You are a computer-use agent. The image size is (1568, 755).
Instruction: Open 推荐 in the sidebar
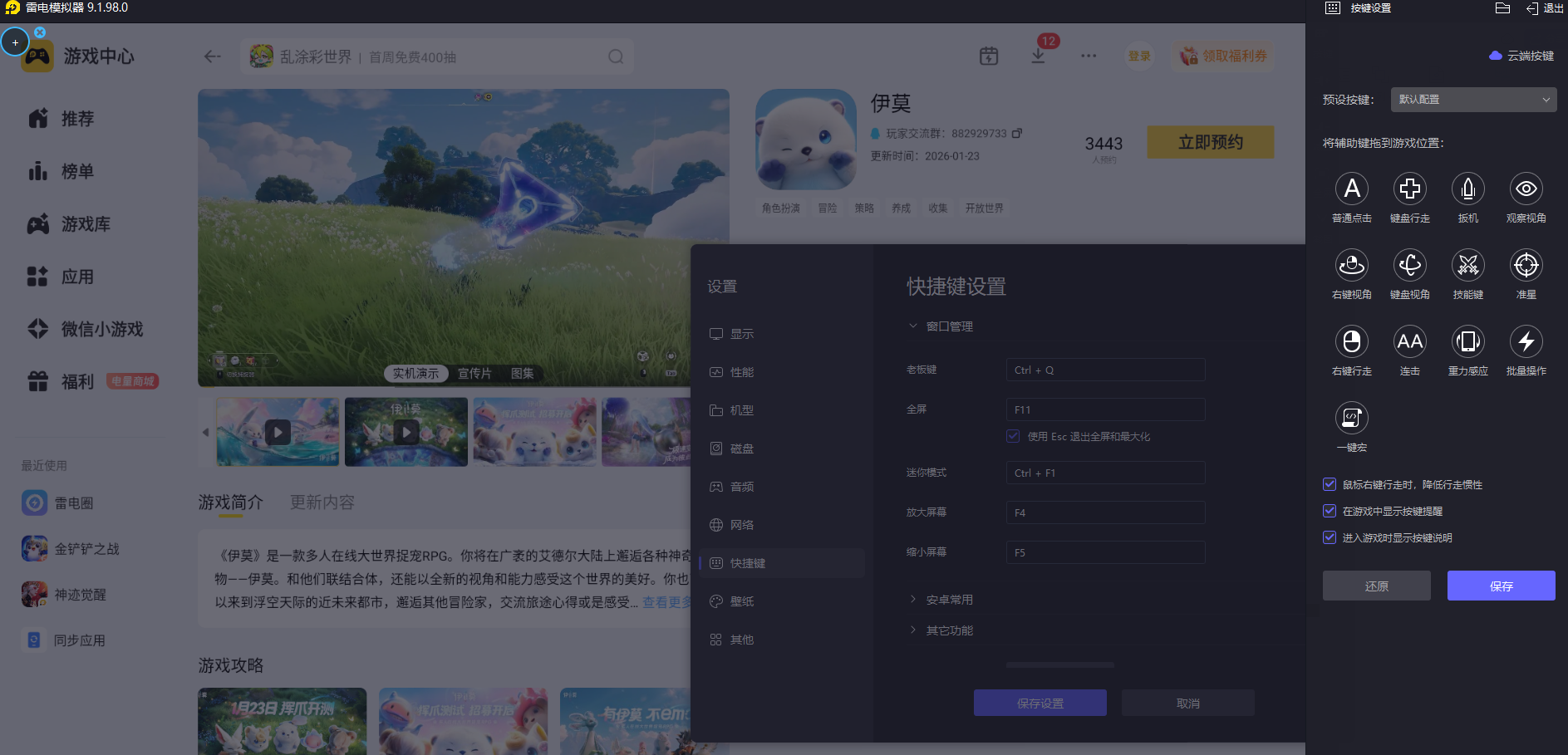pos(61,119)
